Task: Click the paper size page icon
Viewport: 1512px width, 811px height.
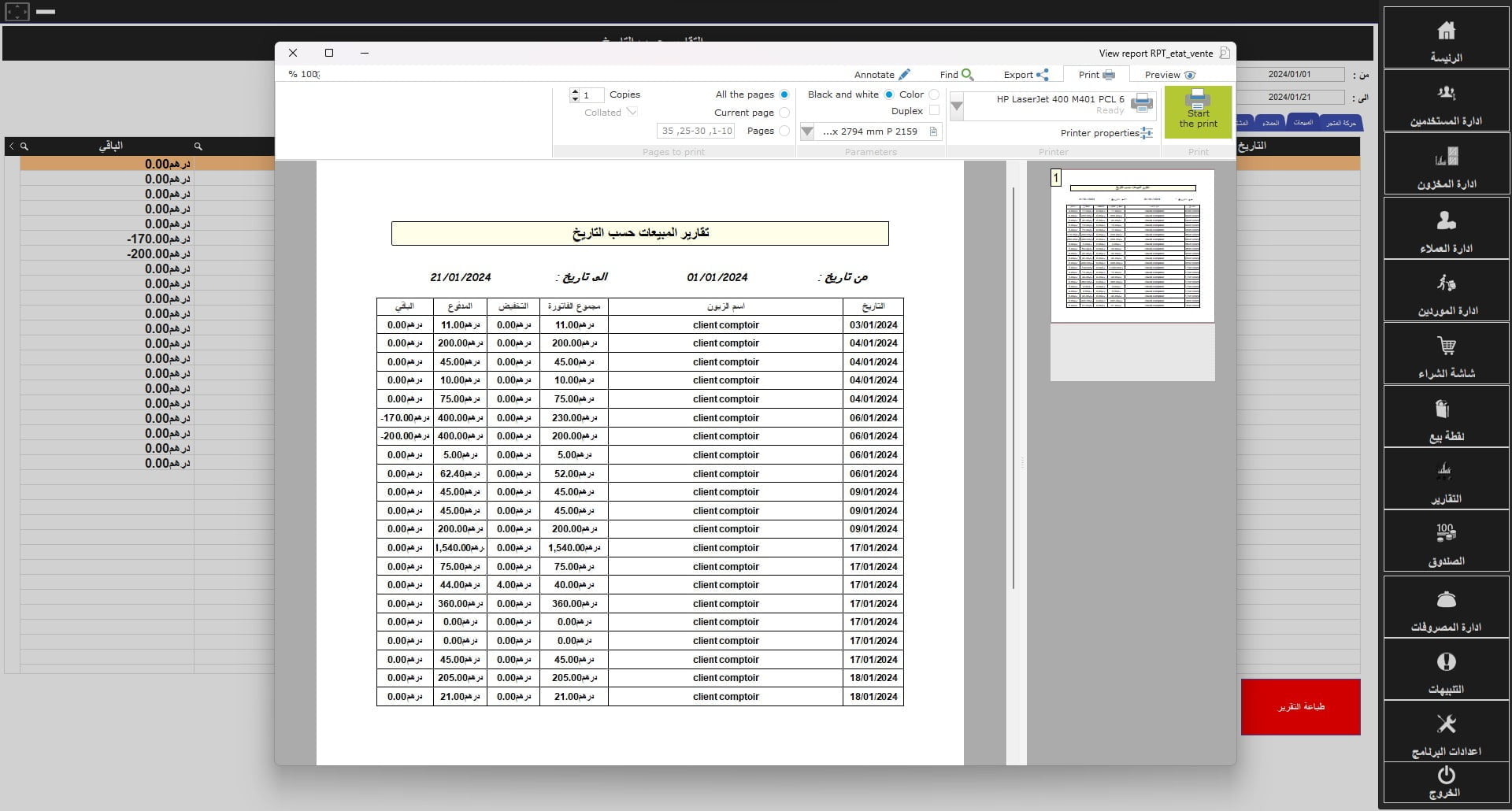Action: pos(933,131)
